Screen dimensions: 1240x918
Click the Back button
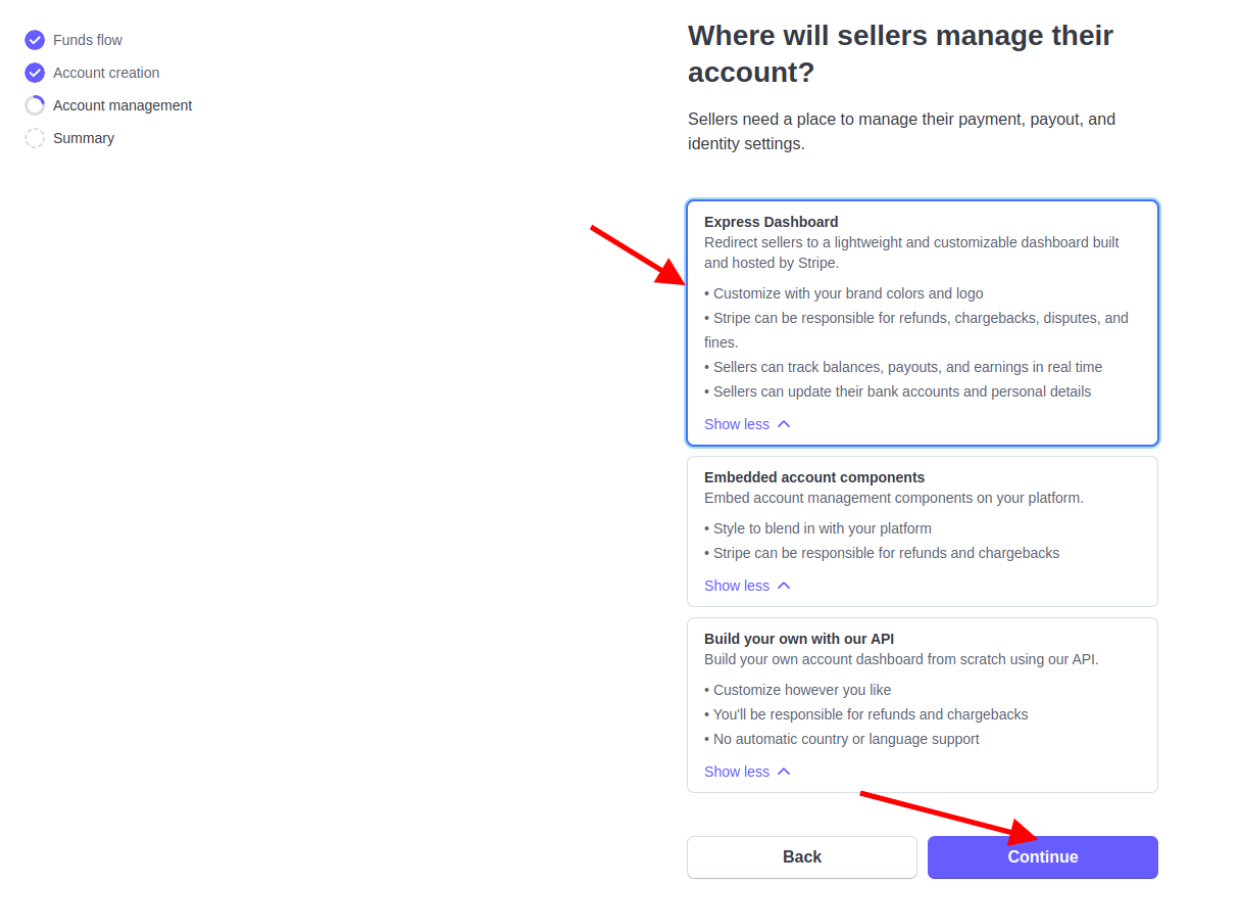tap(802, 857)
